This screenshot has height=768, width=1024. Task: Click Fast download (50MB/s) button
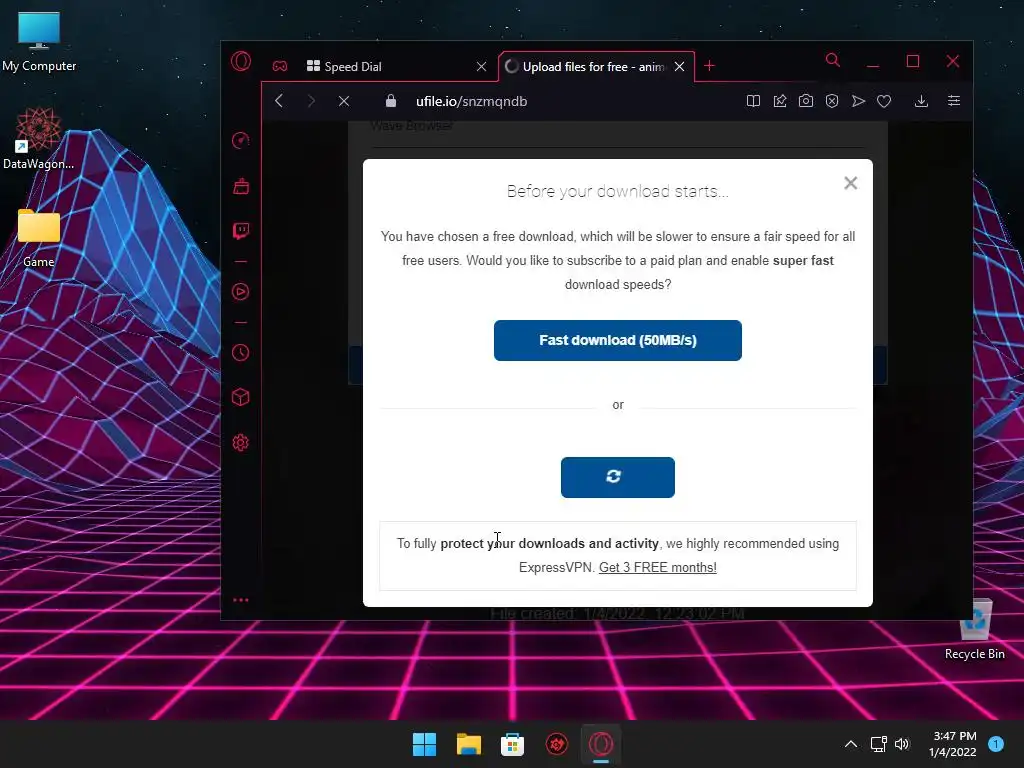(x=618, y=340)
